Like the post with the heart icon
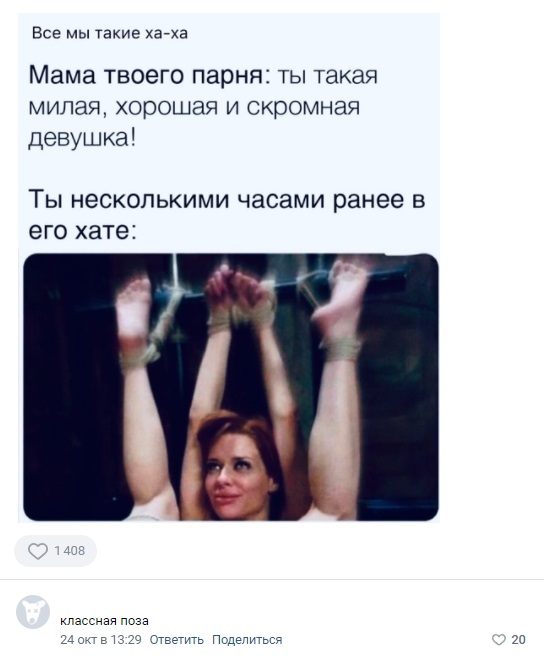This screenshot has width=544, height=664. point(38,551)
